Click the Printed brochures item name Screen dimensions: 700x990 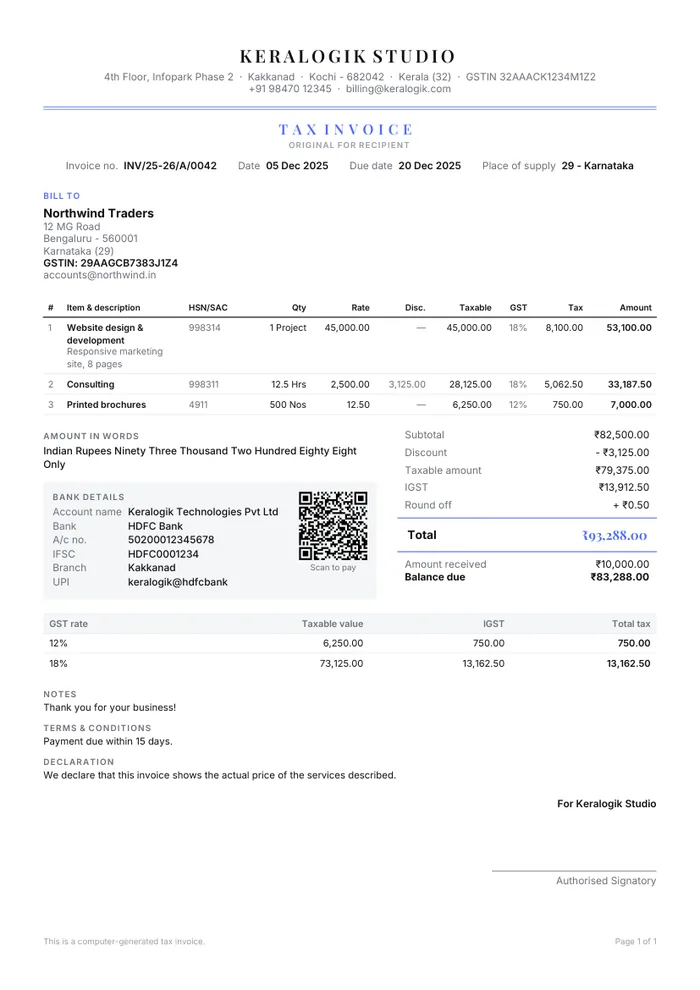[x=106, y=405]
